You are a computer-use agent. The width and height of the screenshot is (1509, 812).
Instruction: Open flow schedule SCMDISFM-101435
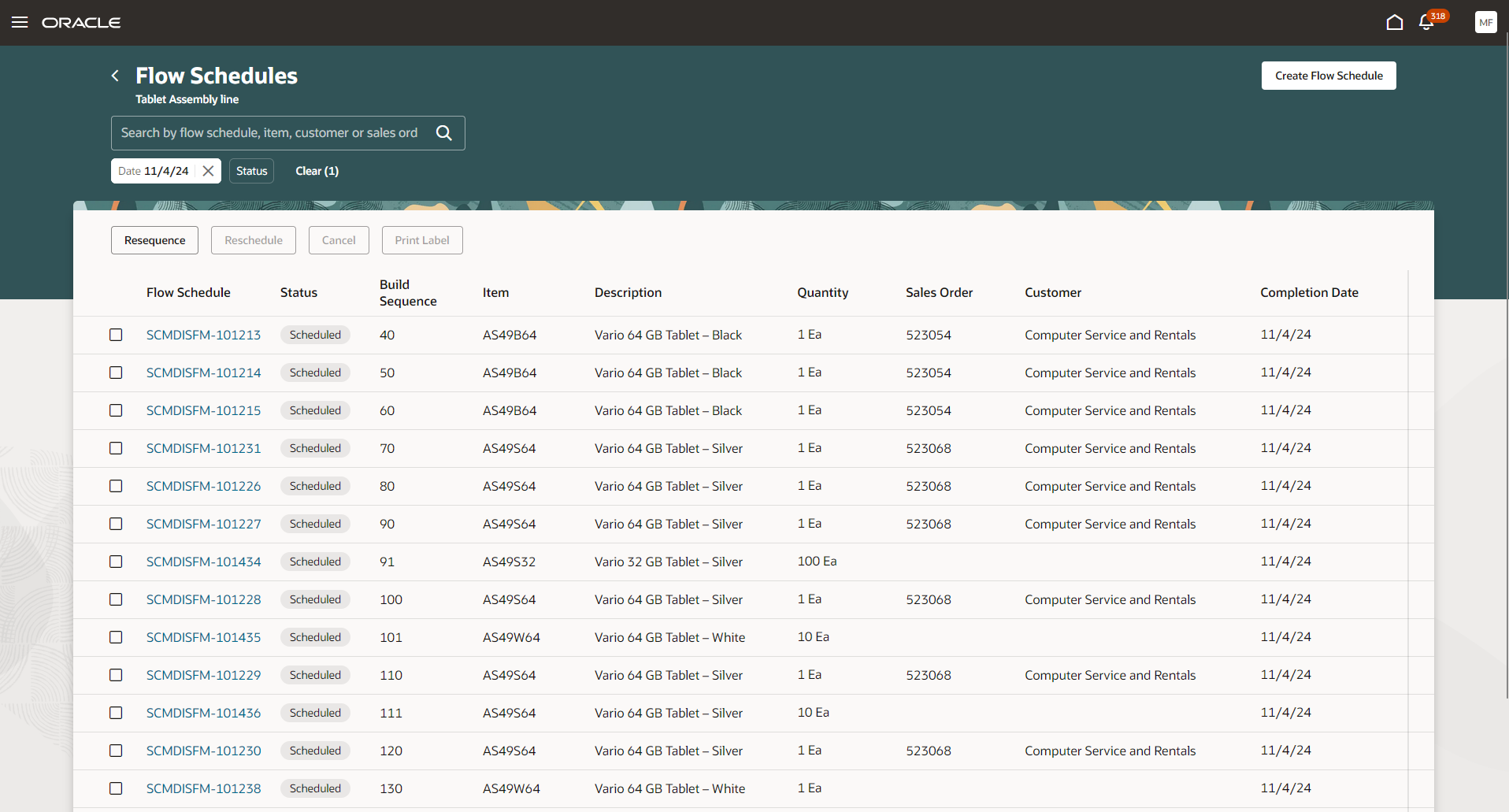pos(203,637)
